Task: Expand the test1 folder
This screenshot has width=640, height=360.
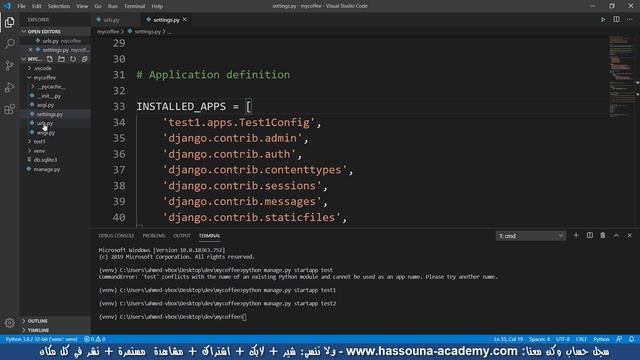Action: (37, 142)
